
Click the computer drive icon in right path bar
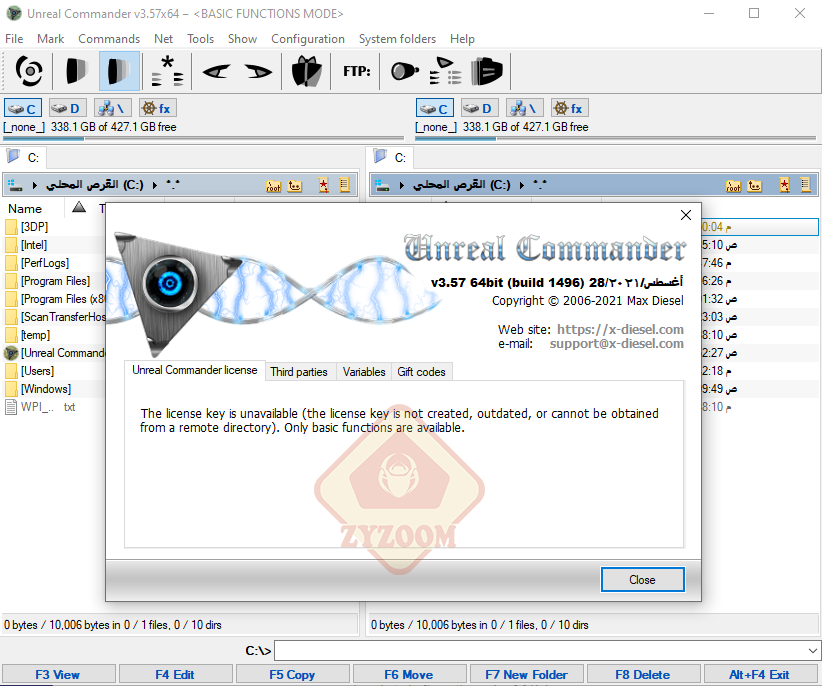(x=383, y=185)
